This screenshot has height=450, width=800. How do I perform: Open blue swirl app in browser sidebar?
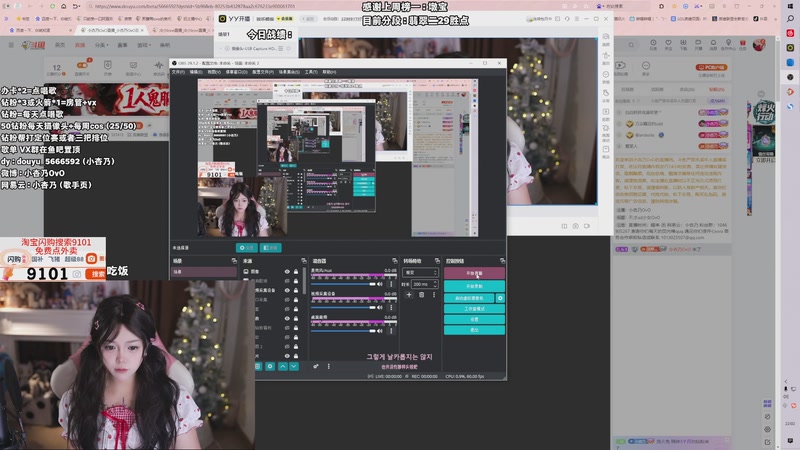click(790, 106)
